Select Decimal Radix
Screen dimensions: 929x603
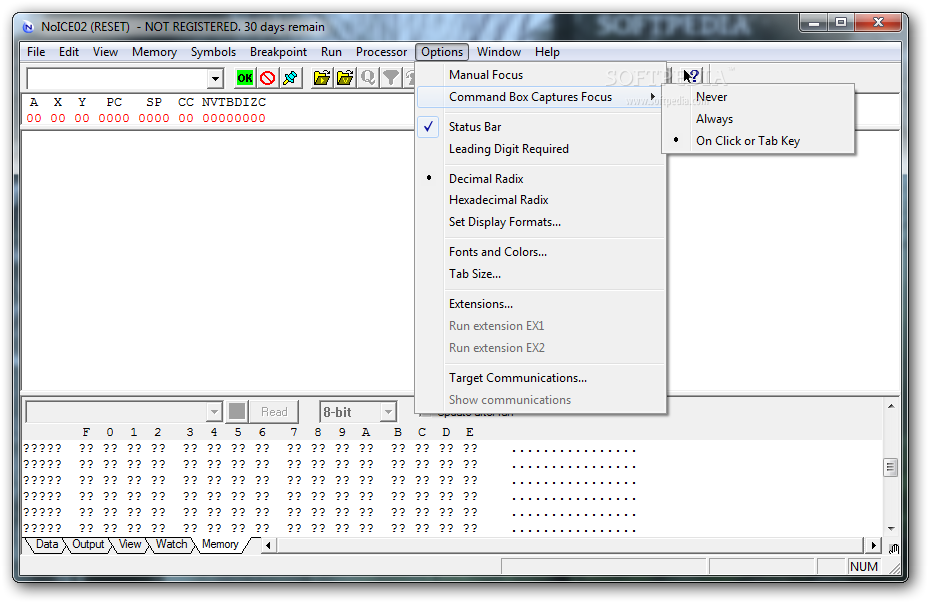tap(541, 178)
